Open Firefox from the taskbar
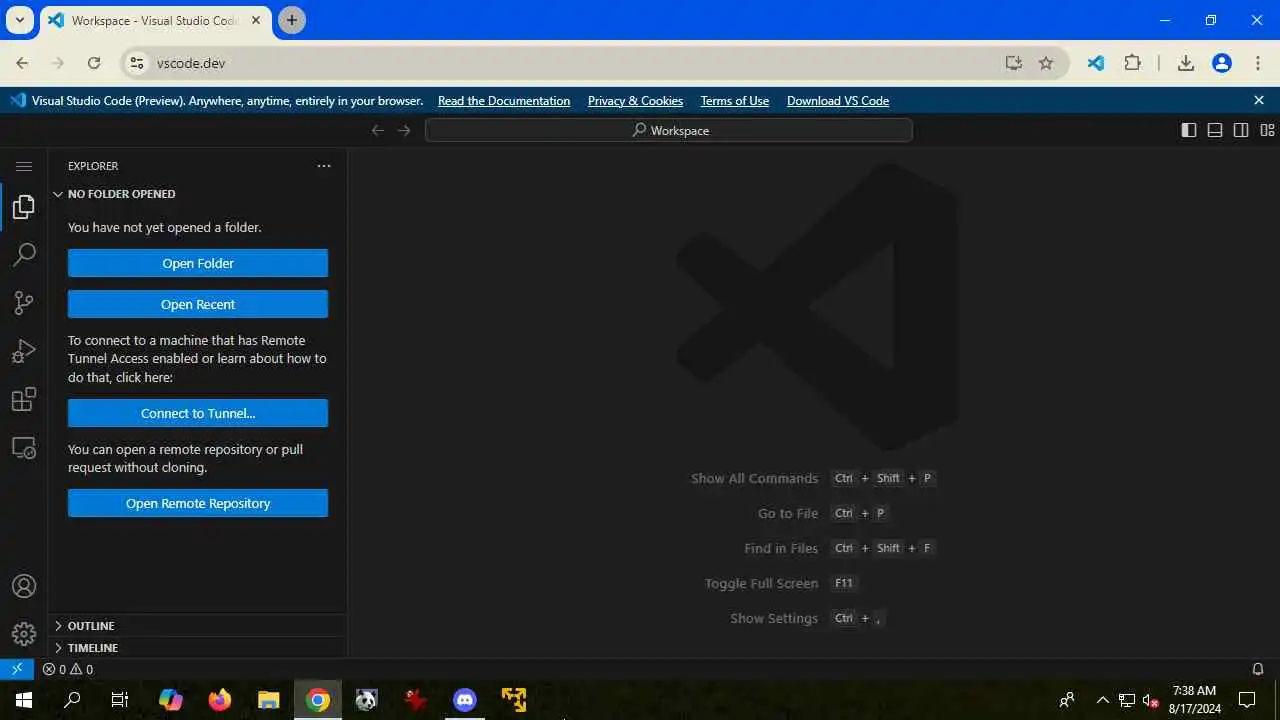This screenshot has height=720, width=1280. point(219,700)
